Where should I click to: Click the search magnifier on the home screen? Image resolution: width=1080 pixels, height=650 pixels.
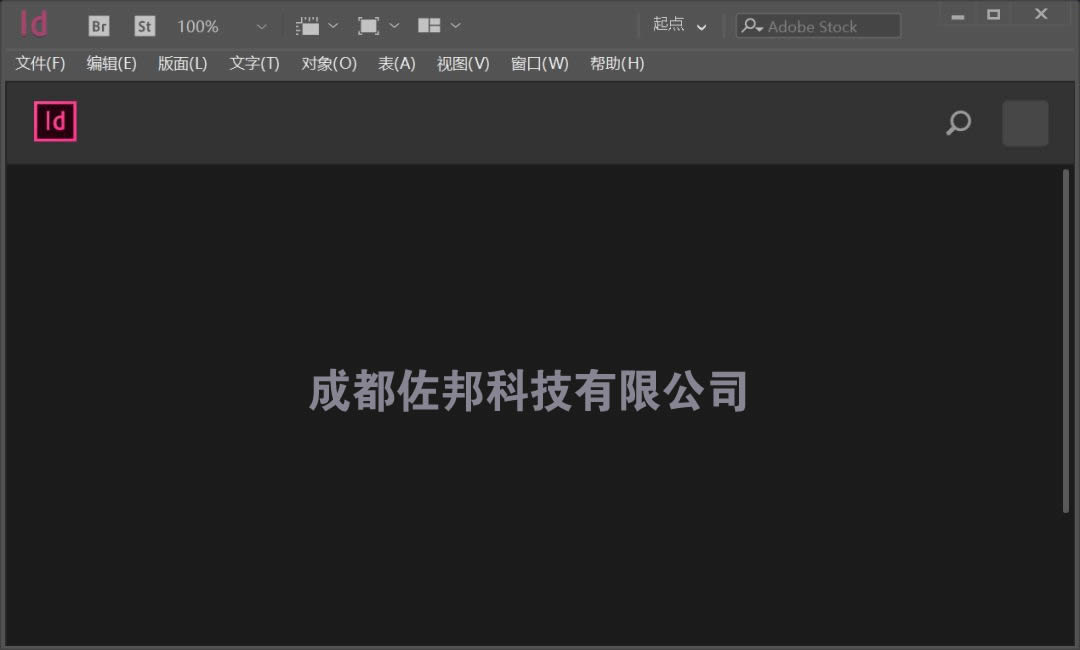coord(957,123)
